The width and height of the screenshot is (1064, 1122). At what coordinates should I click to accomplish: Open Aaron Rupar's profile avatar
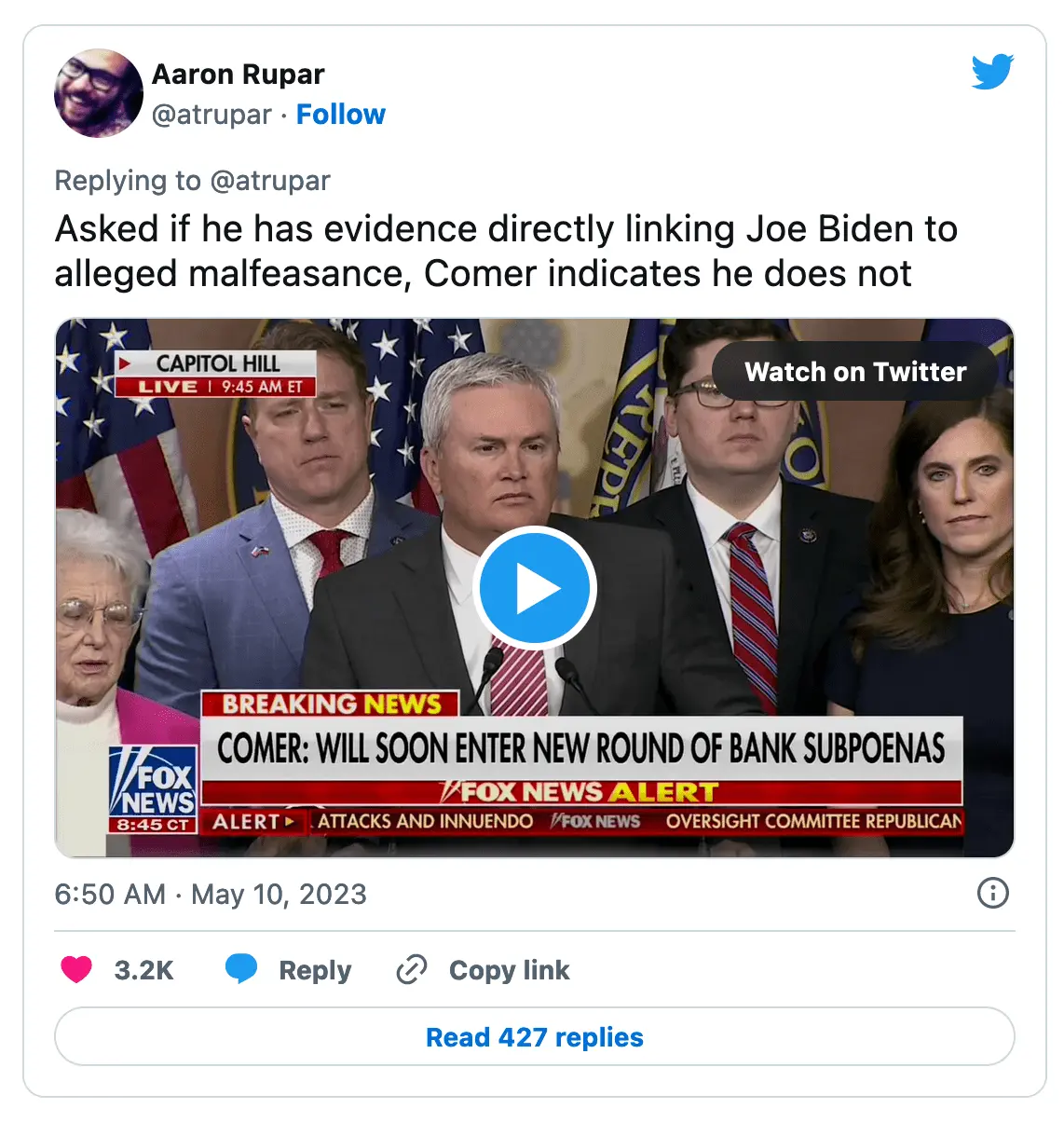[x=99, y=93]
